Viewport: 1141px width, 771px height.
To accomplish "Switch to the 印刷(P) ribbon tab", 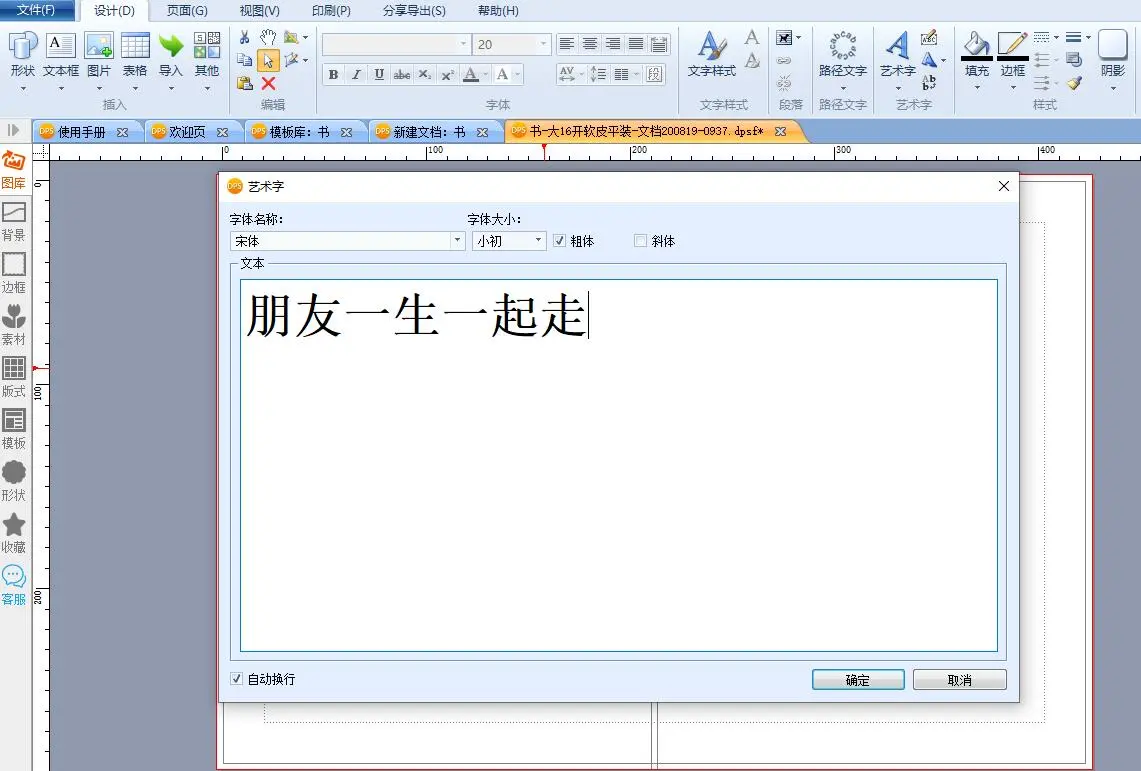I will coord(331,11).
